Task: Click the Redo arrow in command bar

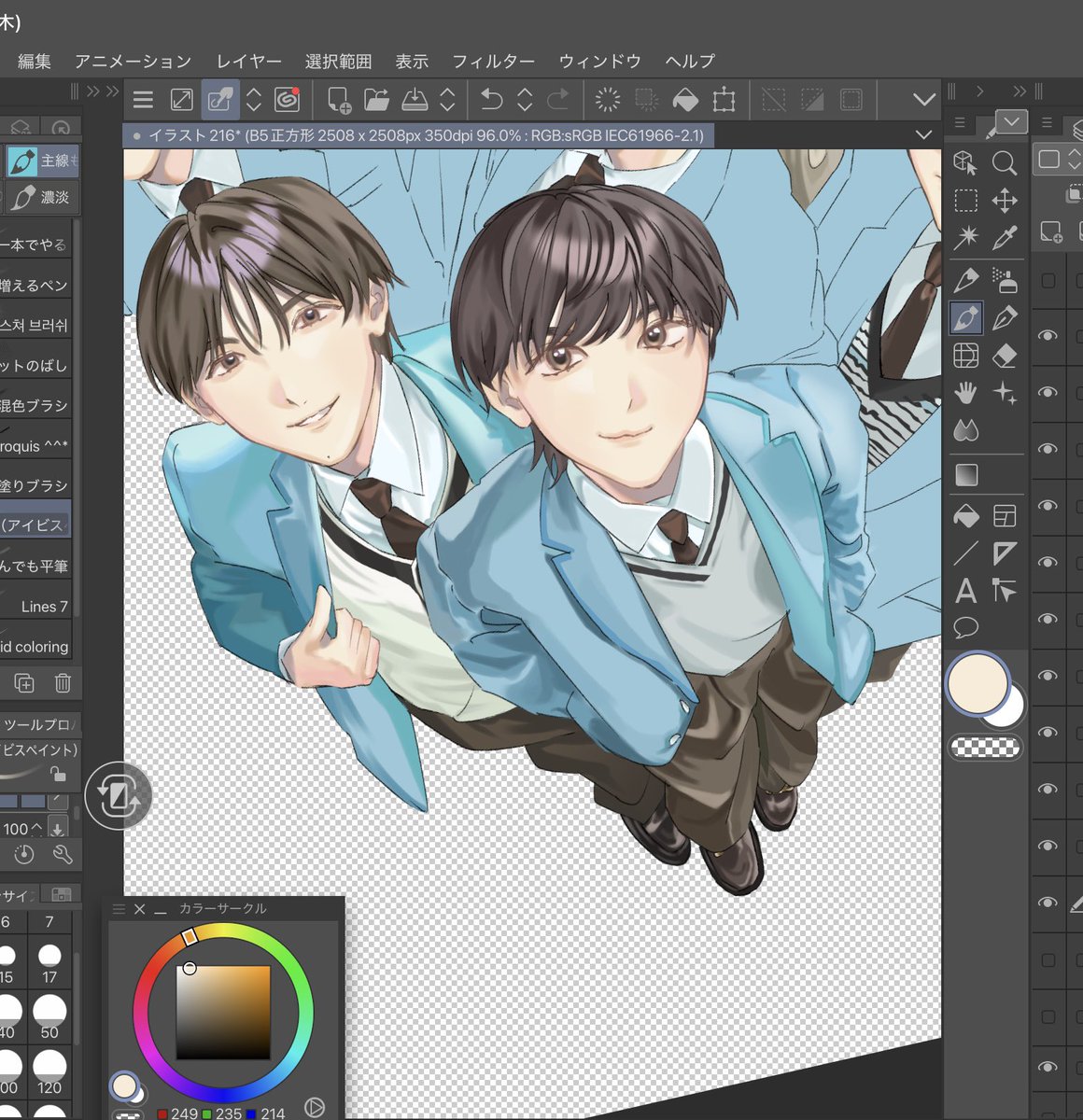Action: [x=558, y=99]
